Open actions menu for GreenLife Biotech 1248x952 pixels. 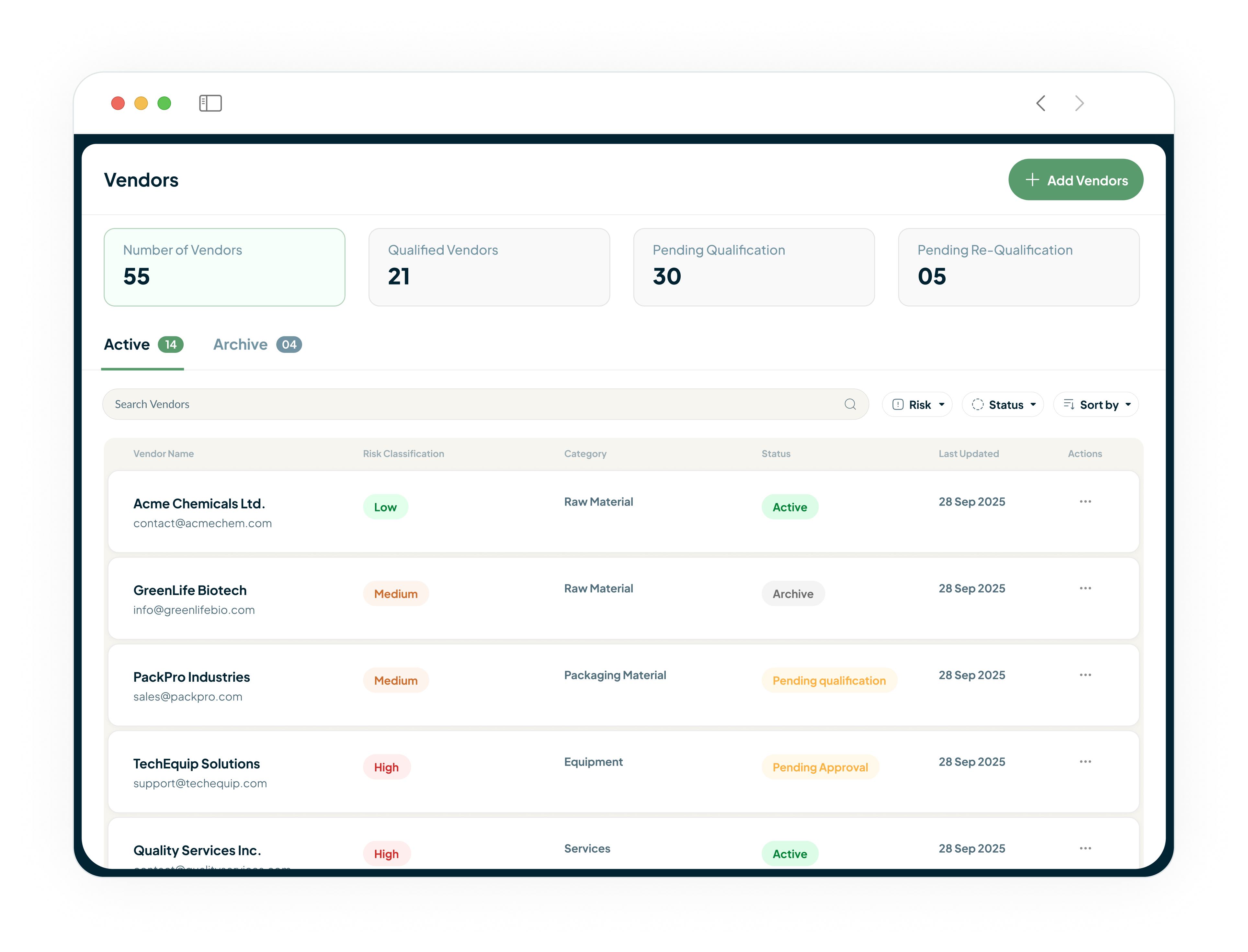(1086, 588)
